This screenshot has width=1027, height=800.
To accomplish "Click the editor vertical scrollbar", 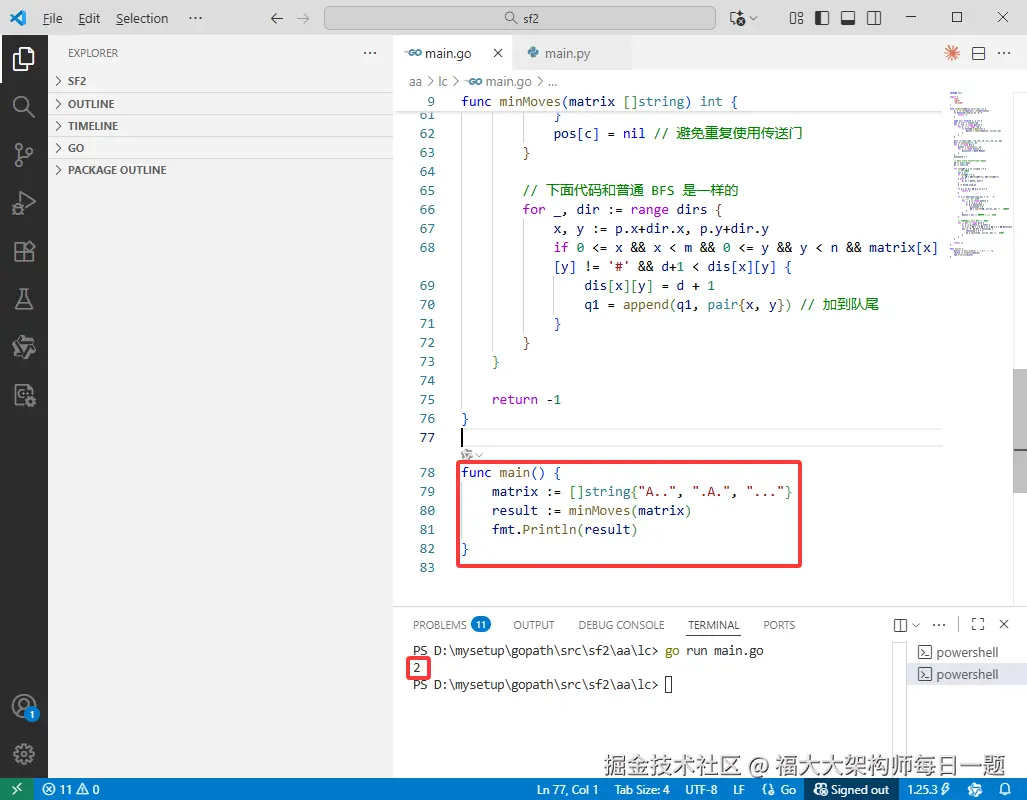I will tap(1020, 431).
